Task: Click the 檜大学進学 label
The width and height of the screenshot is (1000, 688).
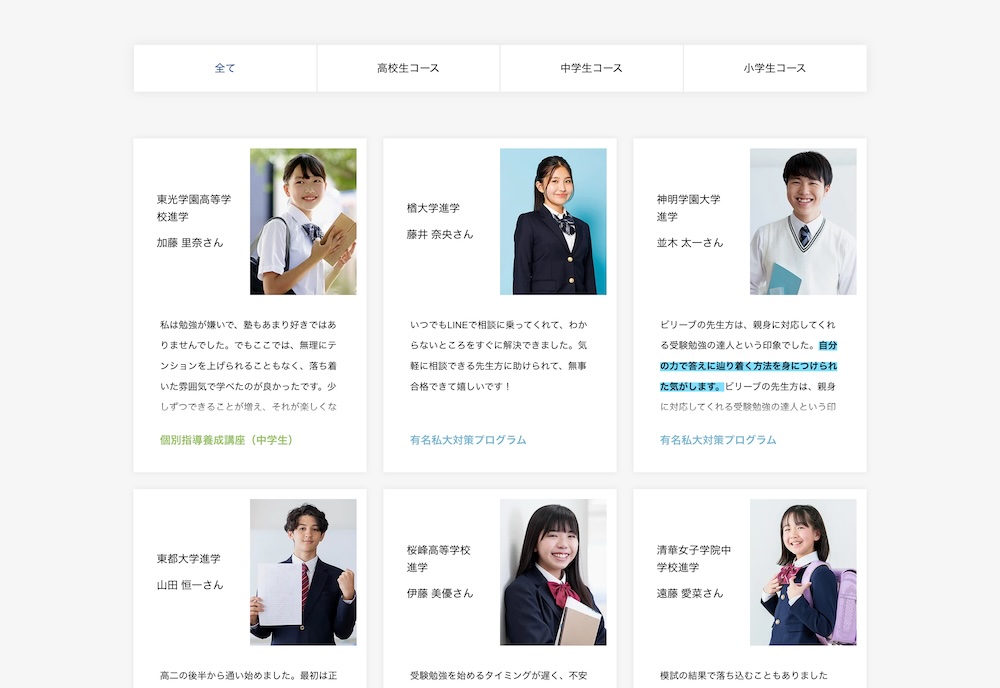Action: pos(433,208)
